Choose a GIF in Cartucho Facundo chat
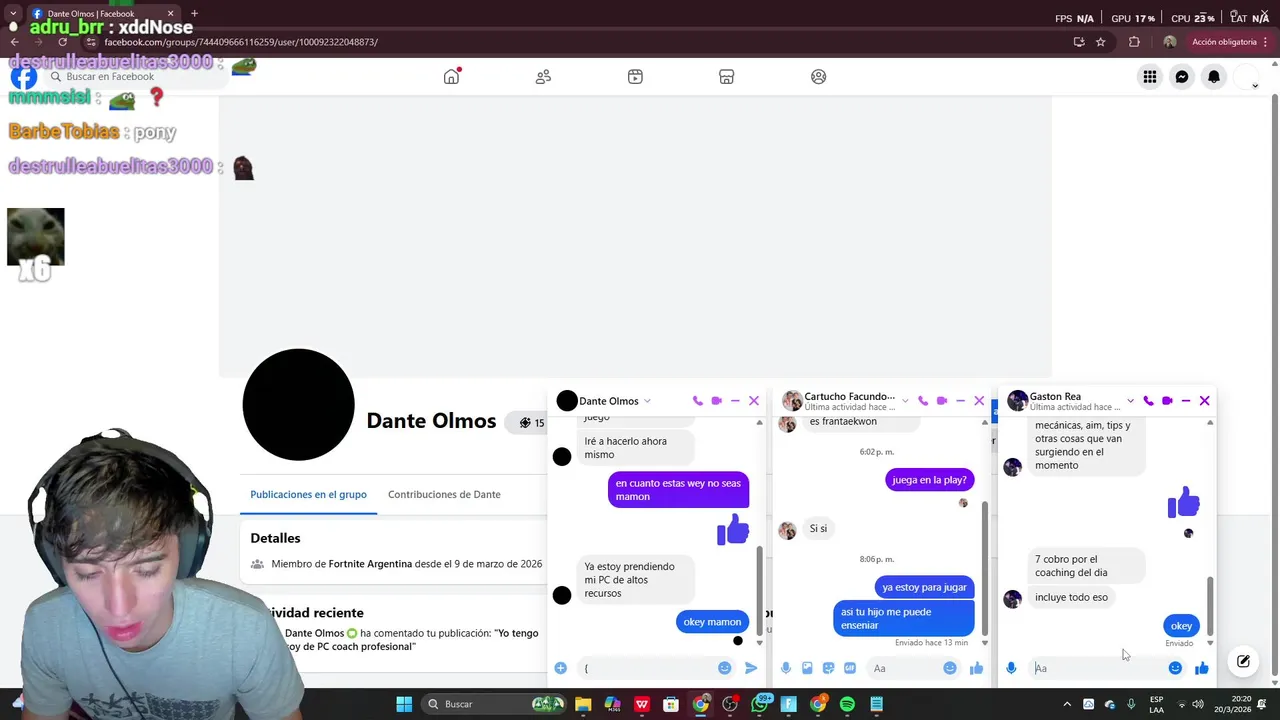Screen dimensions: 1280x720 [850, 668]
